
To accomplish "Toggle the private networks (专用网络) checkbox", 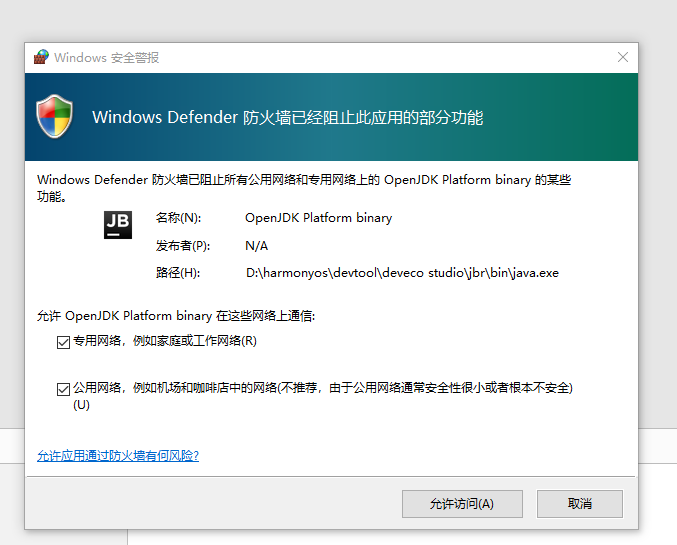I will click(x=63, y=342).
